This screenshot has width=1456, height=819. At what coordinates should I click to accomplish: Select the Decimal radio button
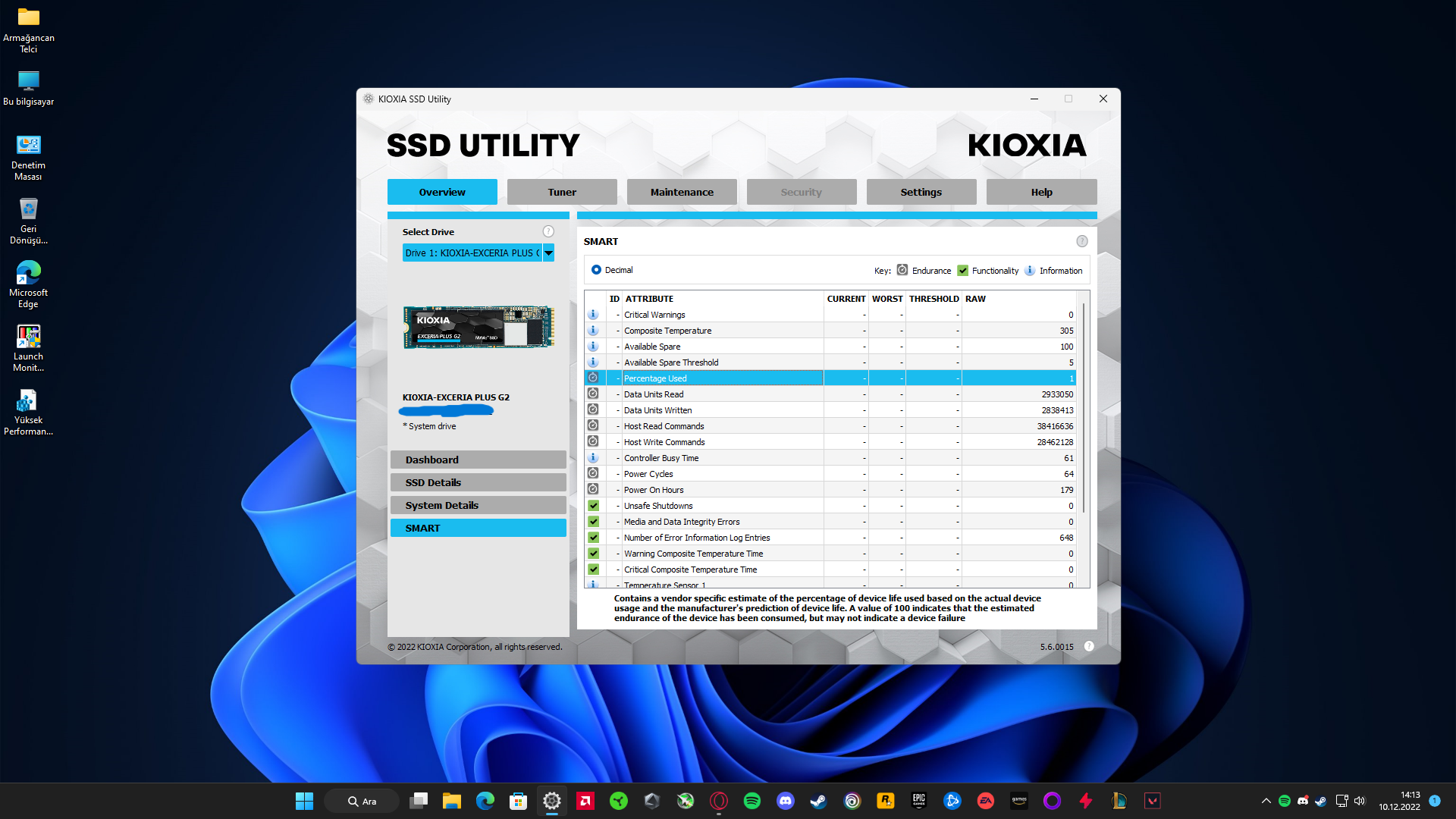(x=597, y=270)
